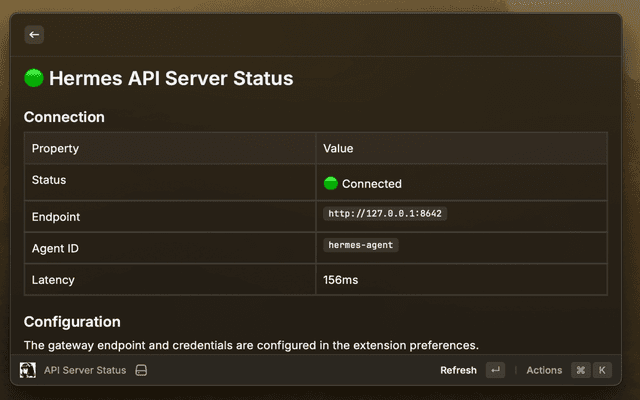Image resolution: width=640 pixels, height=400 pixels.
Task: Click the Connected status text
Action: [x=372, y=184]
